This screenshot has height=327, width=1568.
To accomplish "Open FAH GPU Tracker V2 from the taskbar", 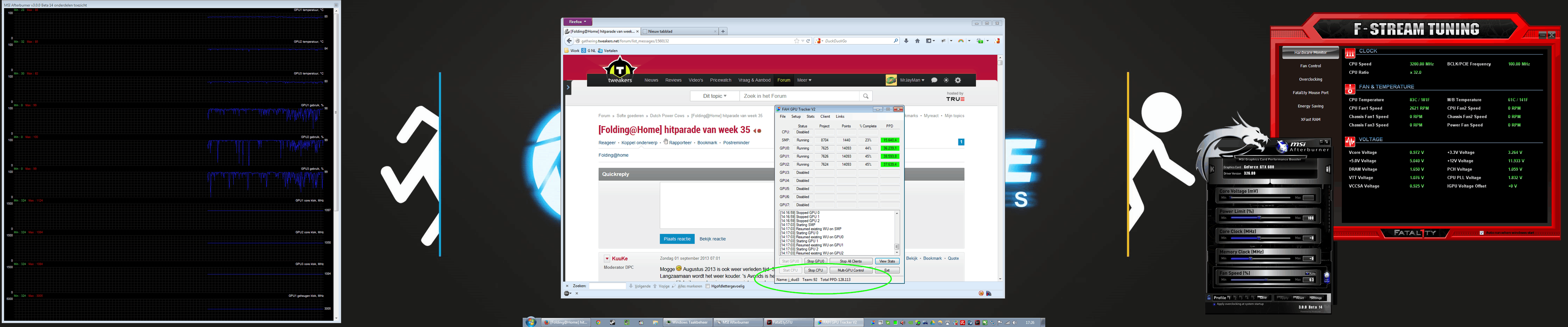I will tap(839, 322).
